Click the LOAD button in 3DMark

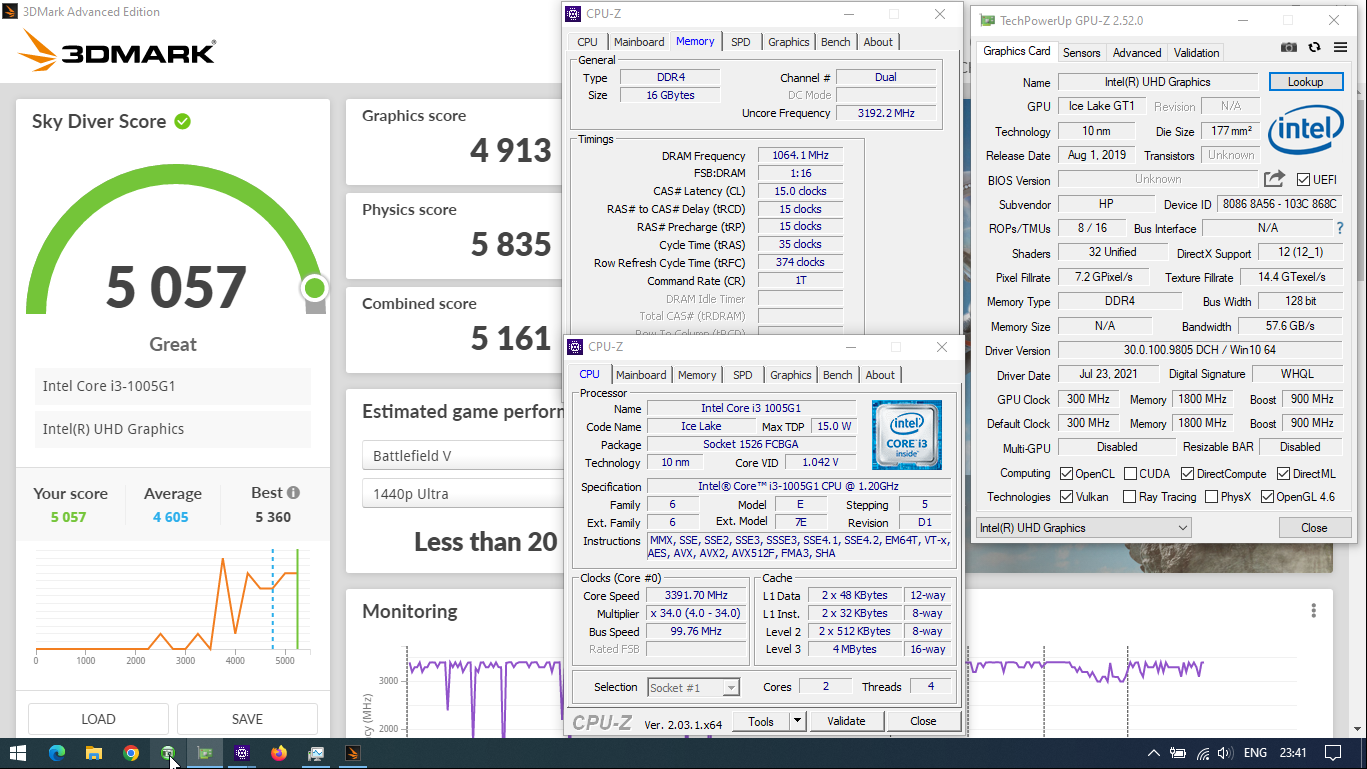tap(98, 719)
